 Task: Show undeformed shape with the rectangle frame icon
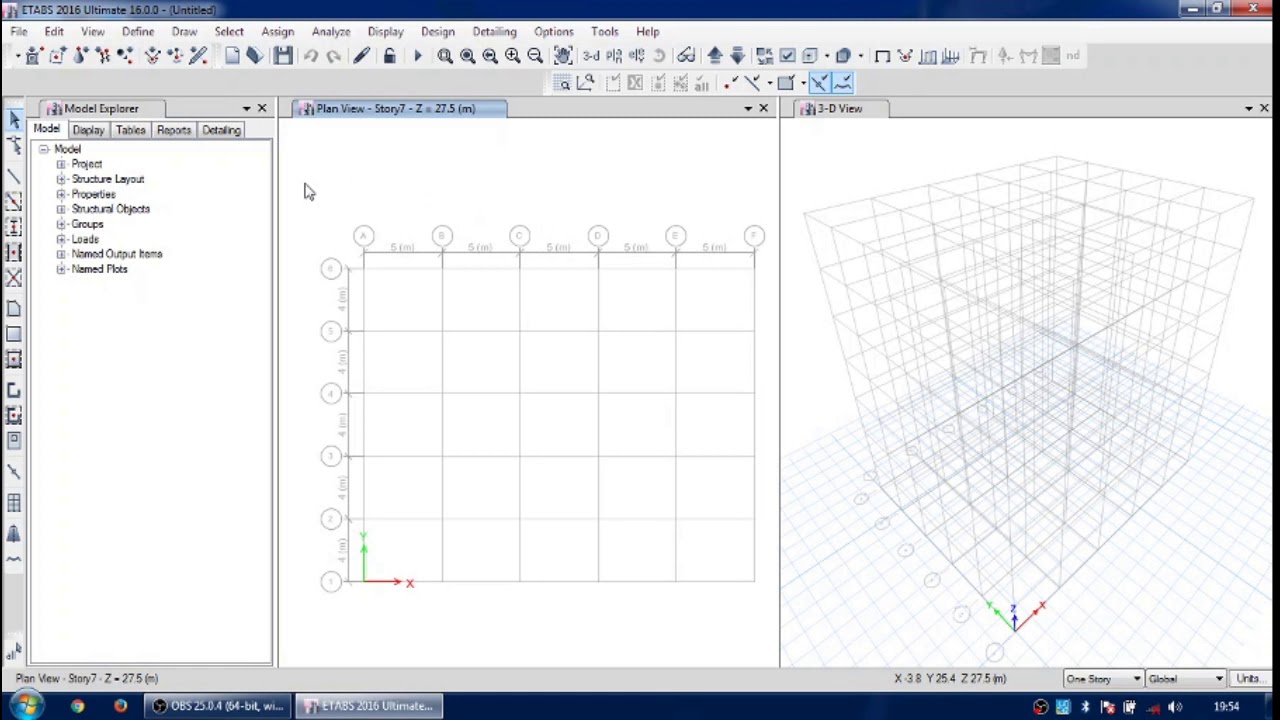click(882, 56)
